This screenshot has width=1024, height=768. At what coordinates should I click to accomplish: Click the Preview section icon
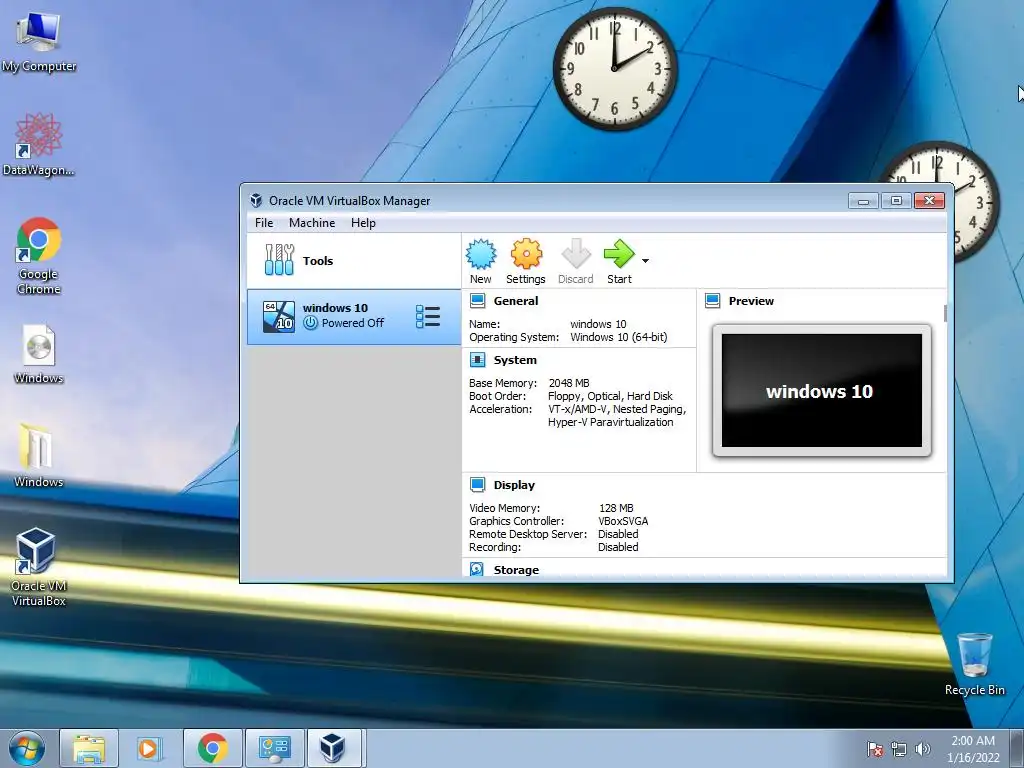click(x=712, y=300)
